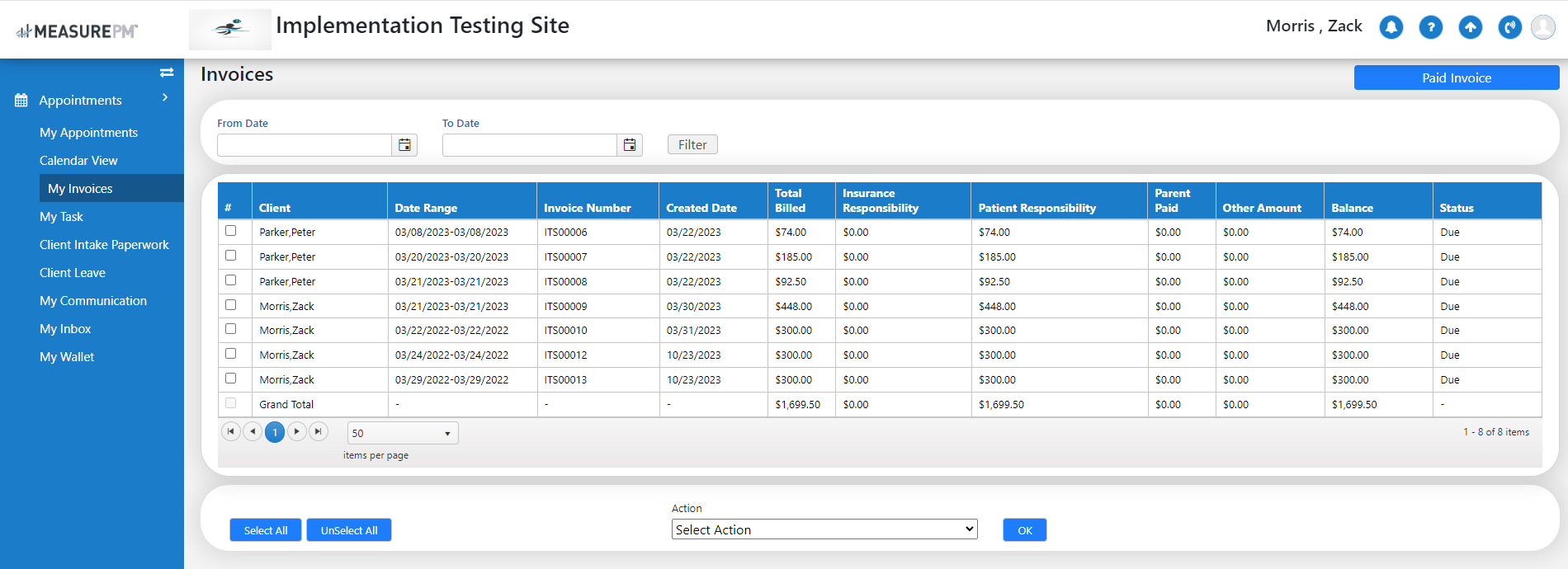Image resolution: width=1568 pixels, height=569 pixels.
Task: Click page number 1 in pager
Action: click(275, 432)
